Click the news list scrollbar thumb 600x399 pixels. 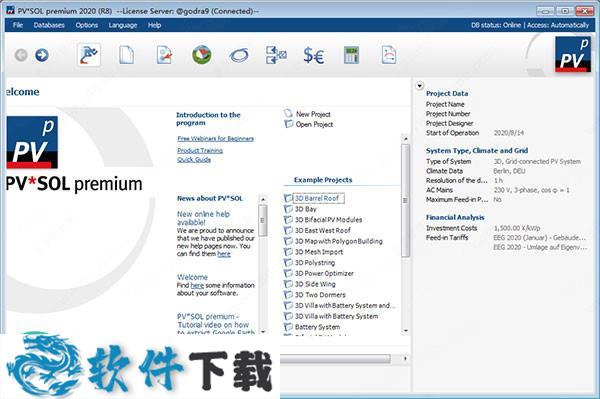pyautogui.click(x=263, y=220)
